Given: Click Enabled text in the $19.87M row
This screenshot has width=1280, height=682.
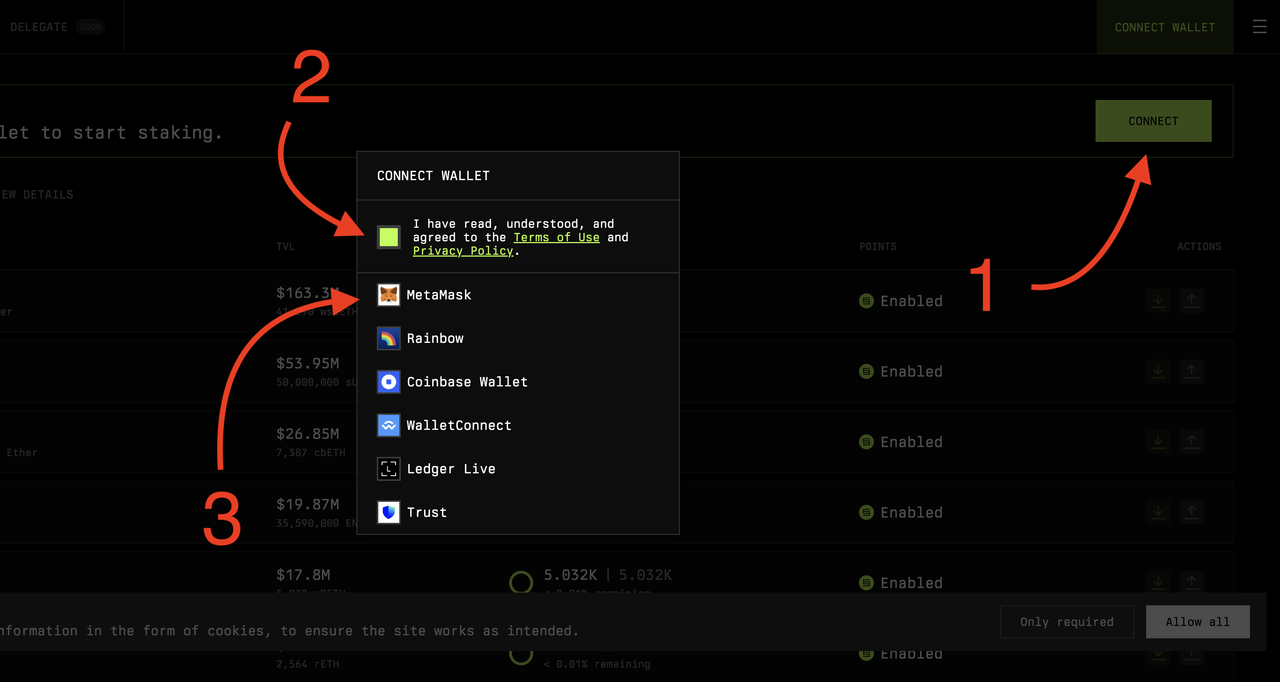Looking at the screenshot, I should 911,513.
